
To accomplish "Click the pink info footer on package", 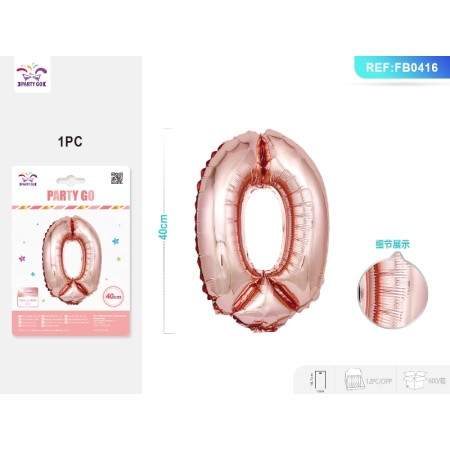I will 71,323.
